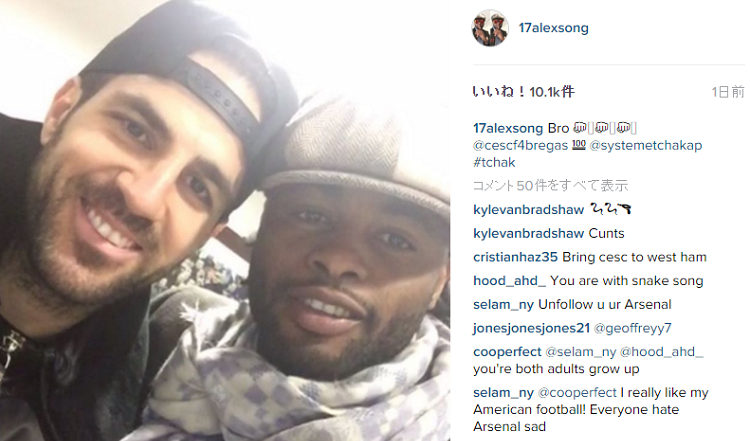Open kylevanbradshaw profile from the second comment
This screenshot has height=441, width=750.
coord(529,233)
